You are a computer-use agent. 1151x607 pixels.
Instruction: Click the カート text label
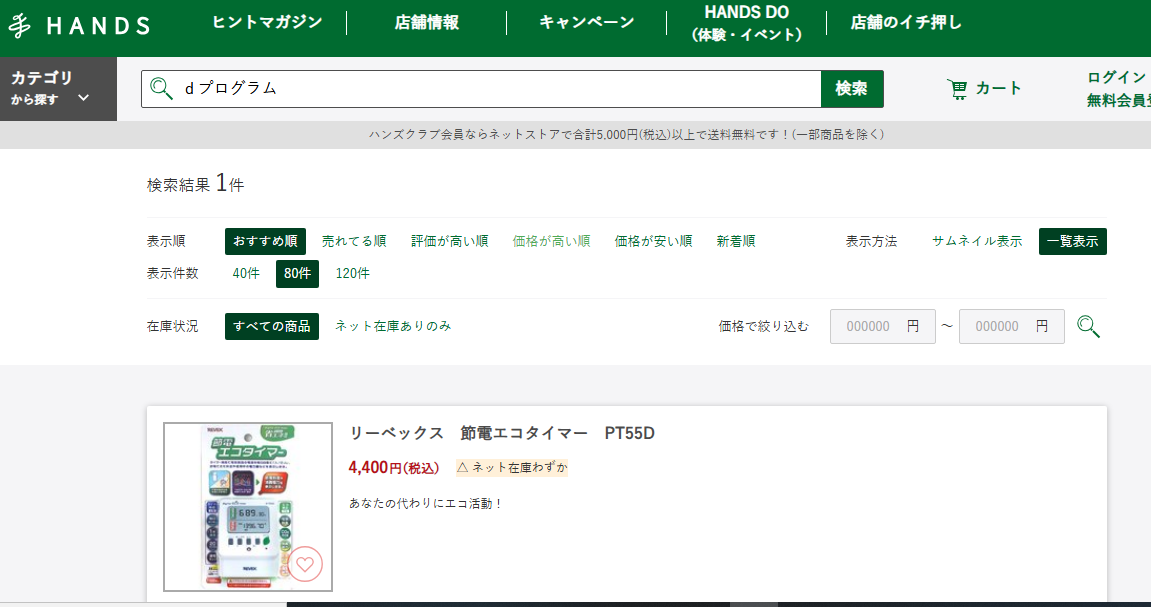pos(998,89)
